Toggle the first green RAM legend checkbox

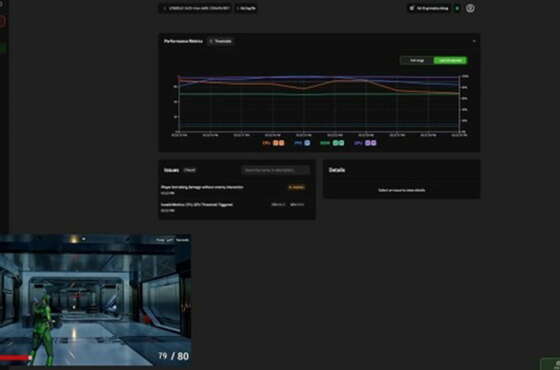(335, 143)
